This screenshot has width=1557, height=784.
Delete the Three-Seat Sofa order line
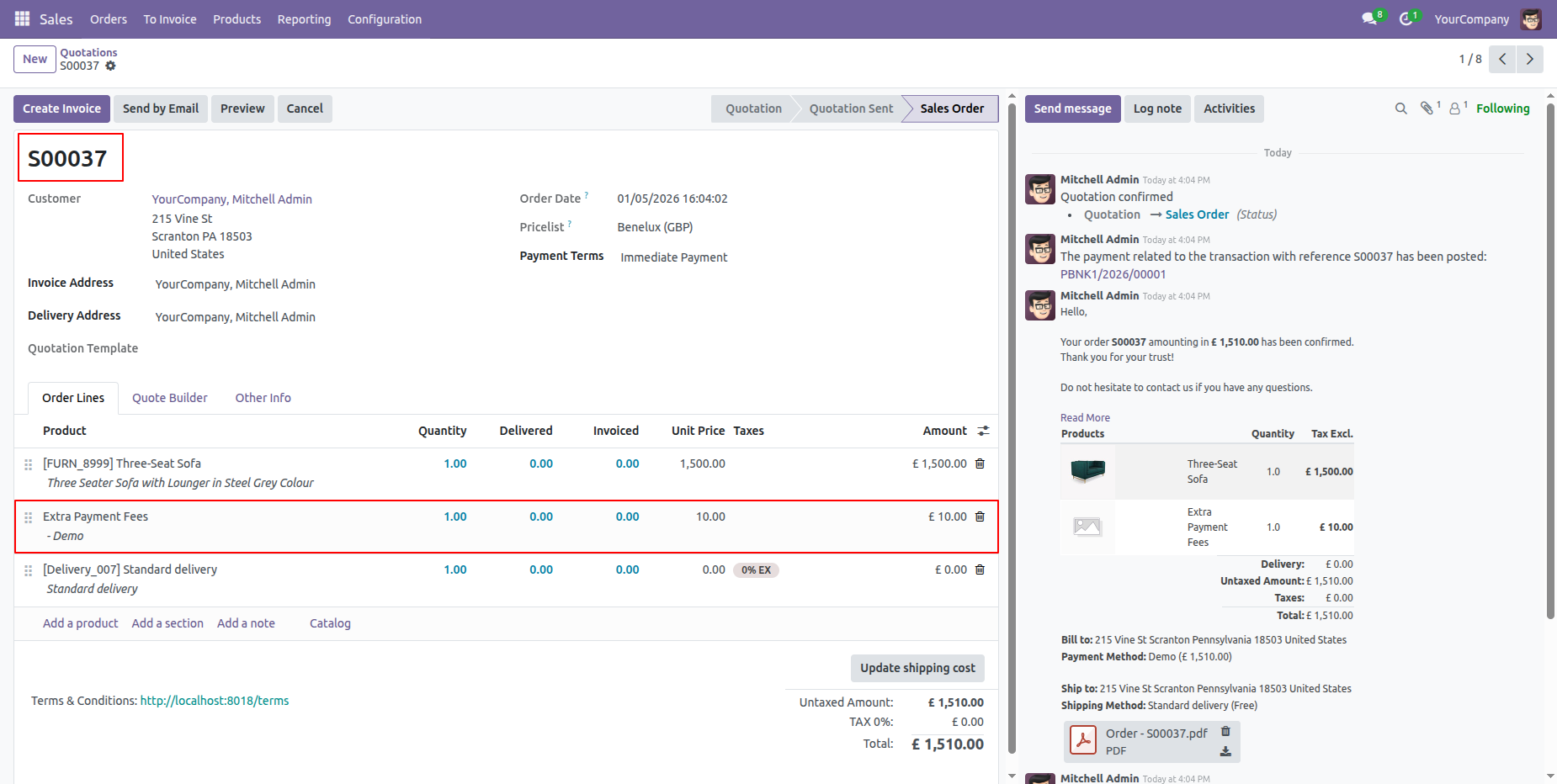tap(980, 464)
